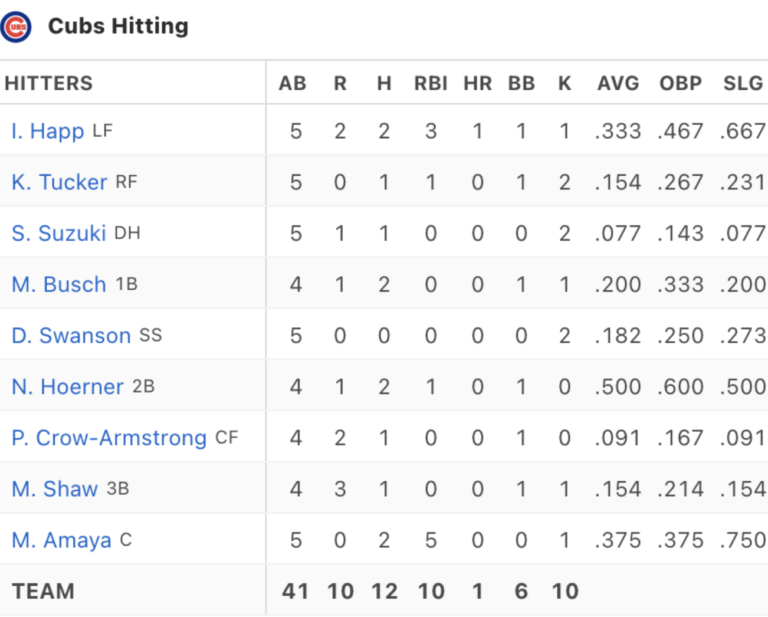The width and height of the screenshot is (768, 617).
Task: Click the RBI column header
Action: click(431, 83)
